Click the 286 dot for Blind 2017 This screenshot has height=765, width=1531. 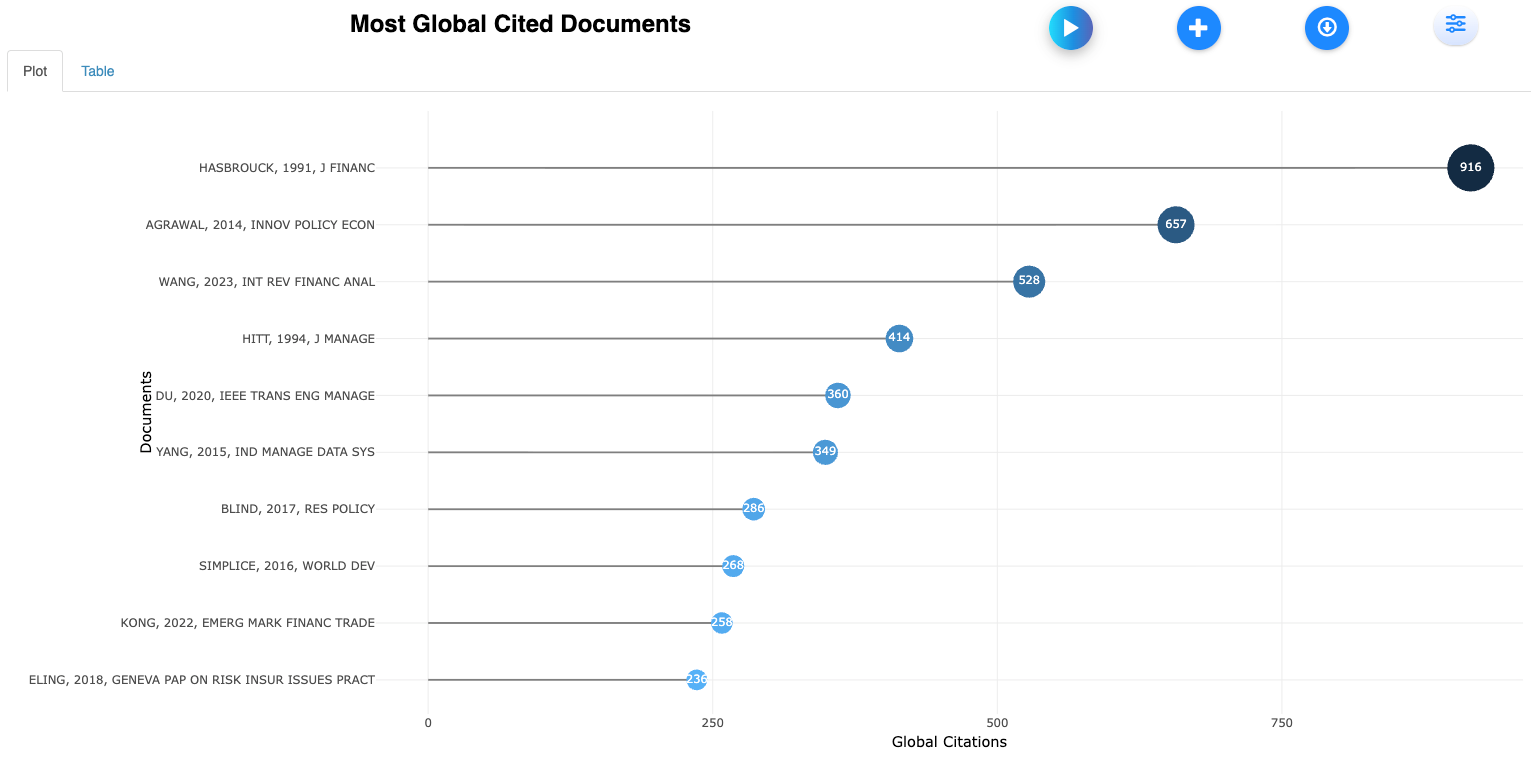[753, 509]
